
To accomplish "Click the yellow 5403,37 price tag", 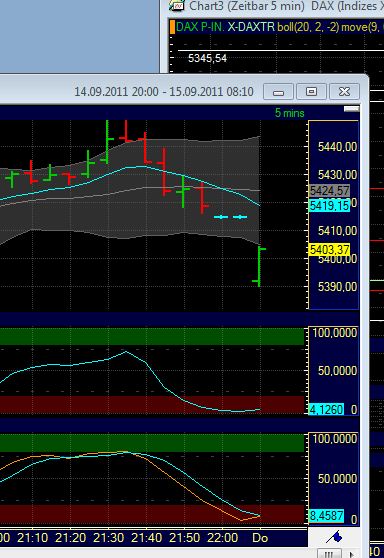I will (330, 249).
